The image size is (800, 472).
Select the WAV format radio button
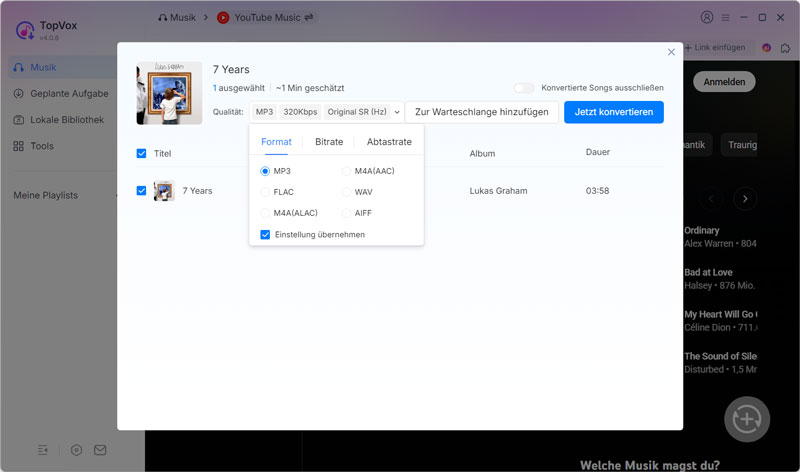(x=346, y=192)
